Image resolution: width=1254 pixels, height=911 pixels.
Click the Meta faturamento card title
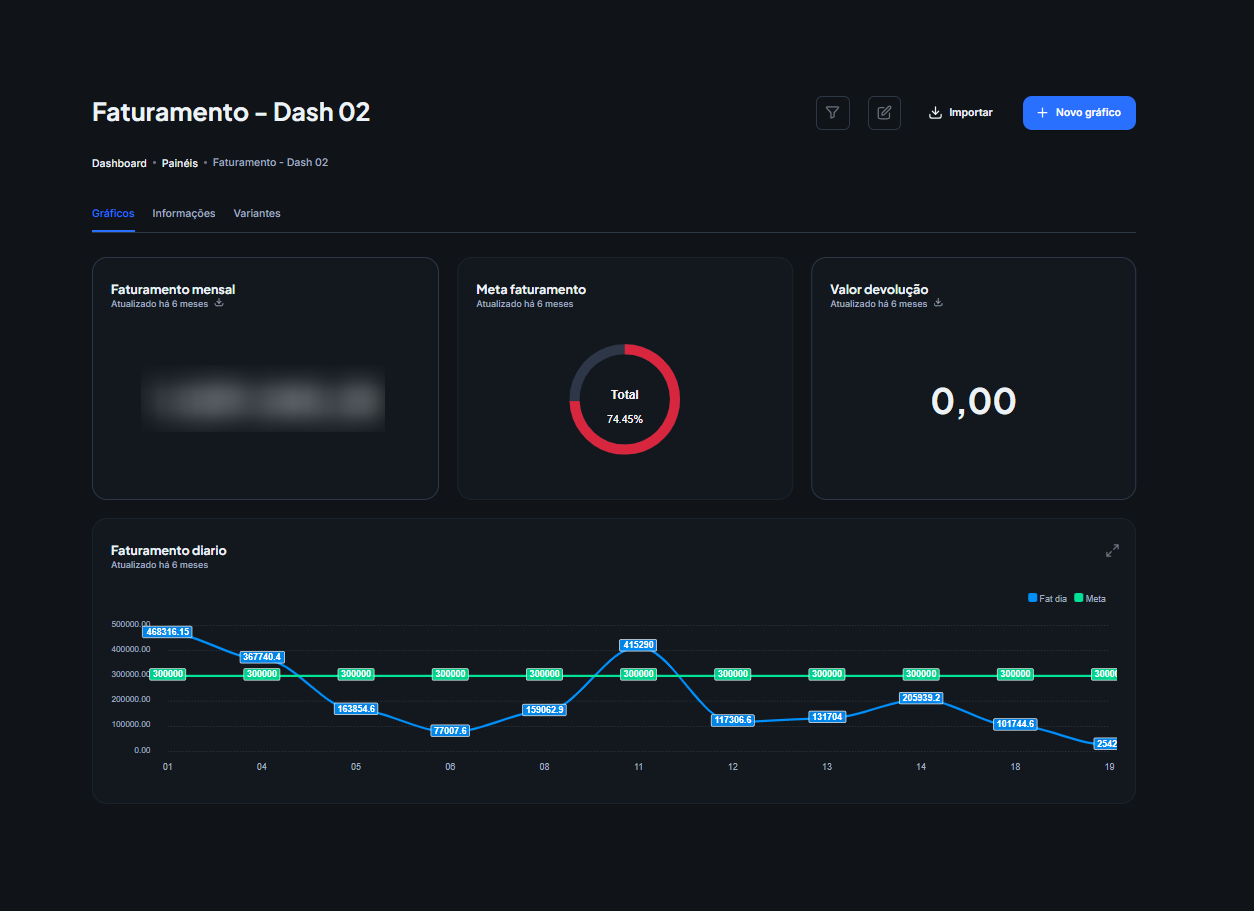click(x=531, y=289)
